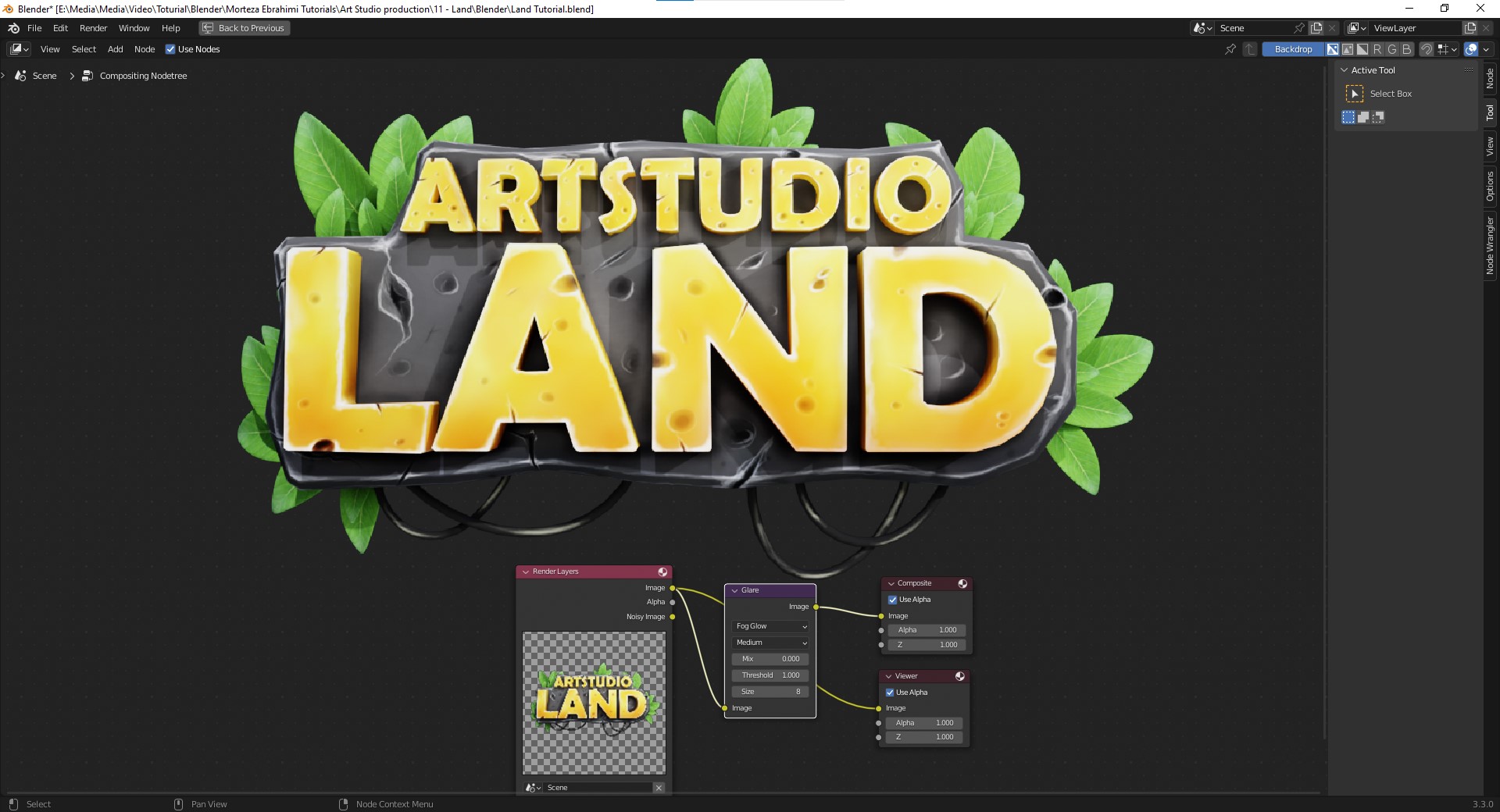Disable Use Nodes

(171, 49)
